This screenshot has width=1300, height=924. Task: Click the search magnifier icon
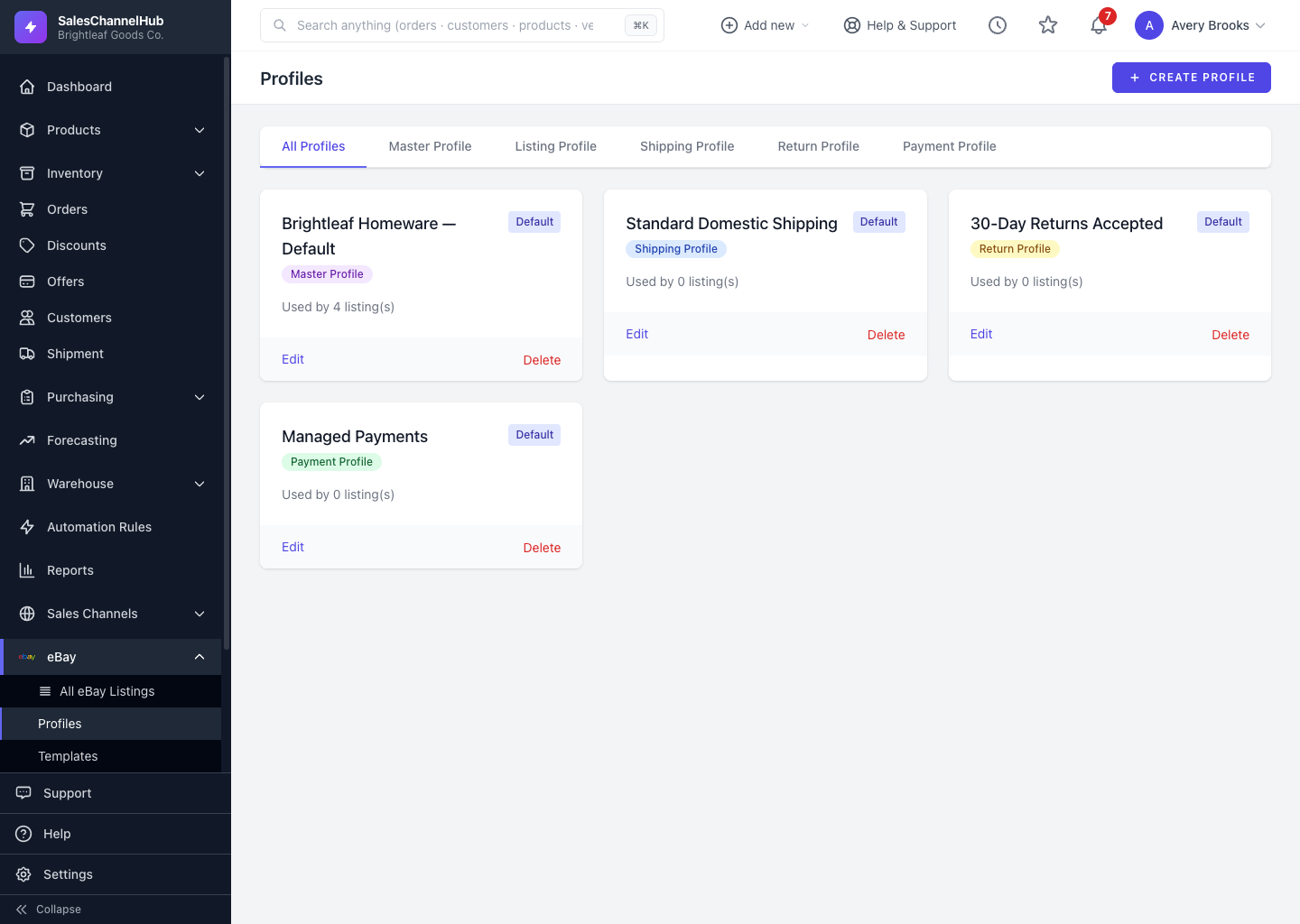pos(280,25)
